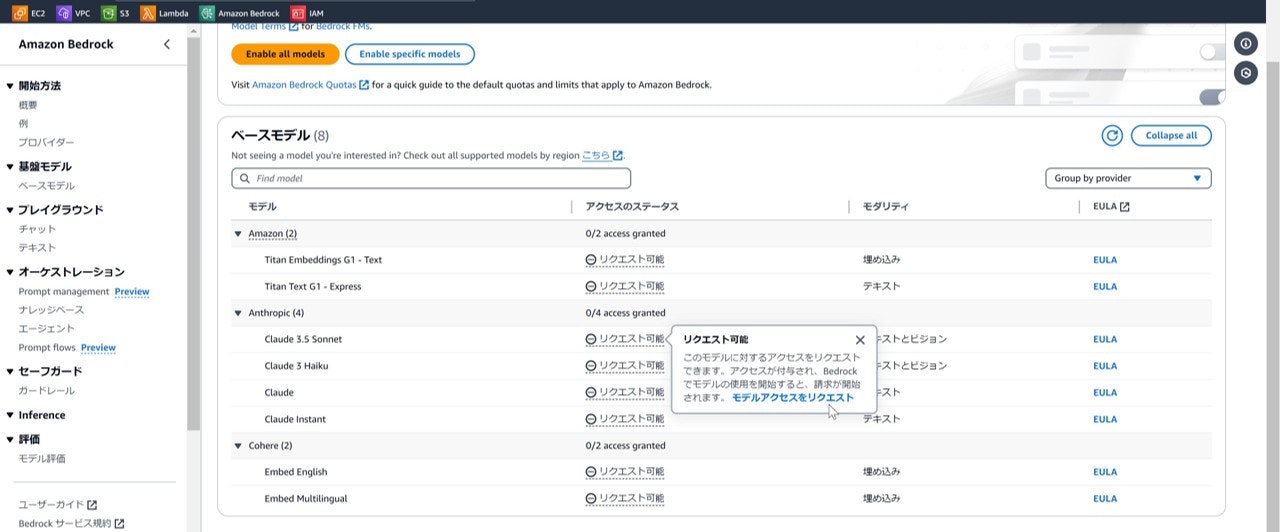Open the EC2 service shortcut
Image resolution: width=1280 pixels, height=532 pixels.
point(28,12)
